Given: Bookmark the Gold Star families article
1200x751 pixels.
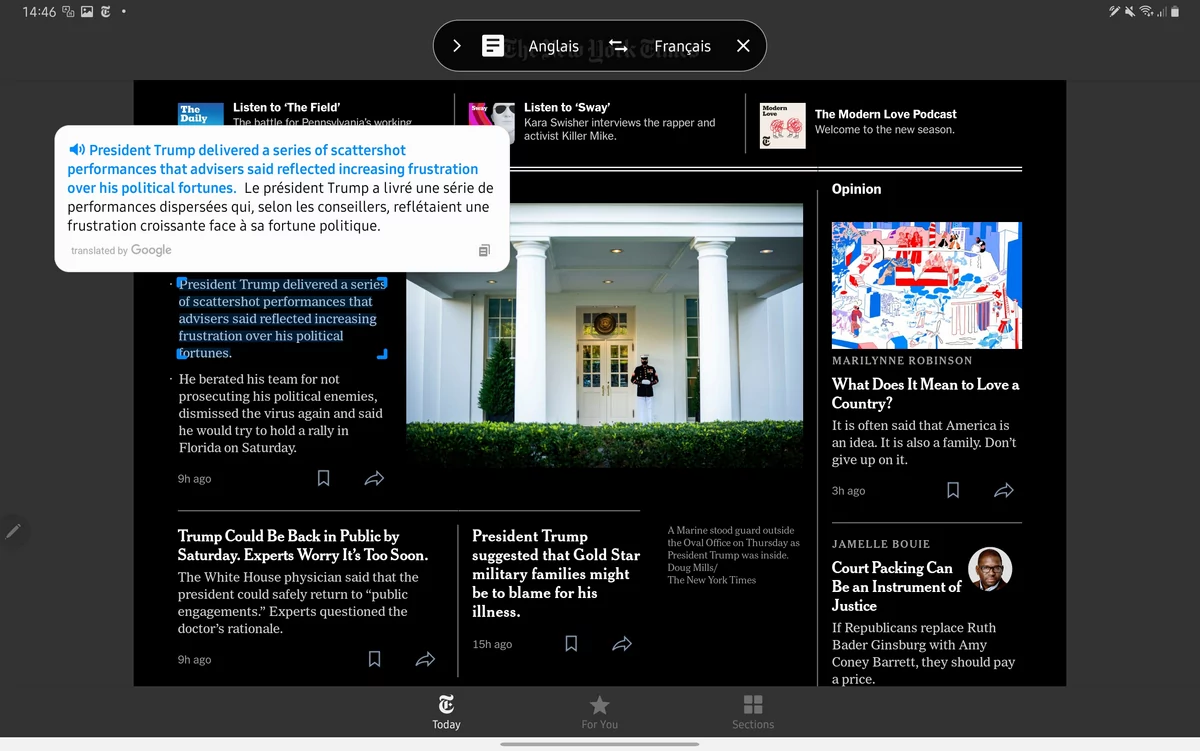Looking at the screenshot, I should [x=571, y=643].
